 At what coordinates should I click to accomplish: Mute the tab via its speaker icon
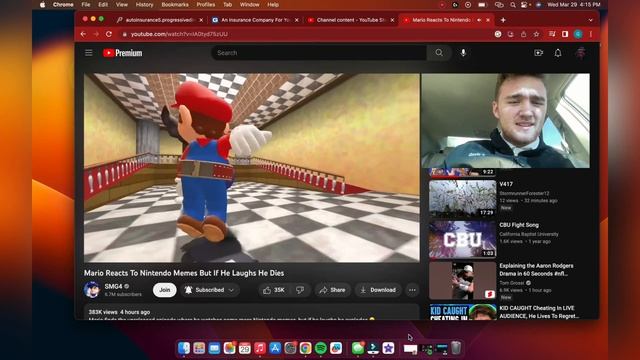(x=479, y=20)
